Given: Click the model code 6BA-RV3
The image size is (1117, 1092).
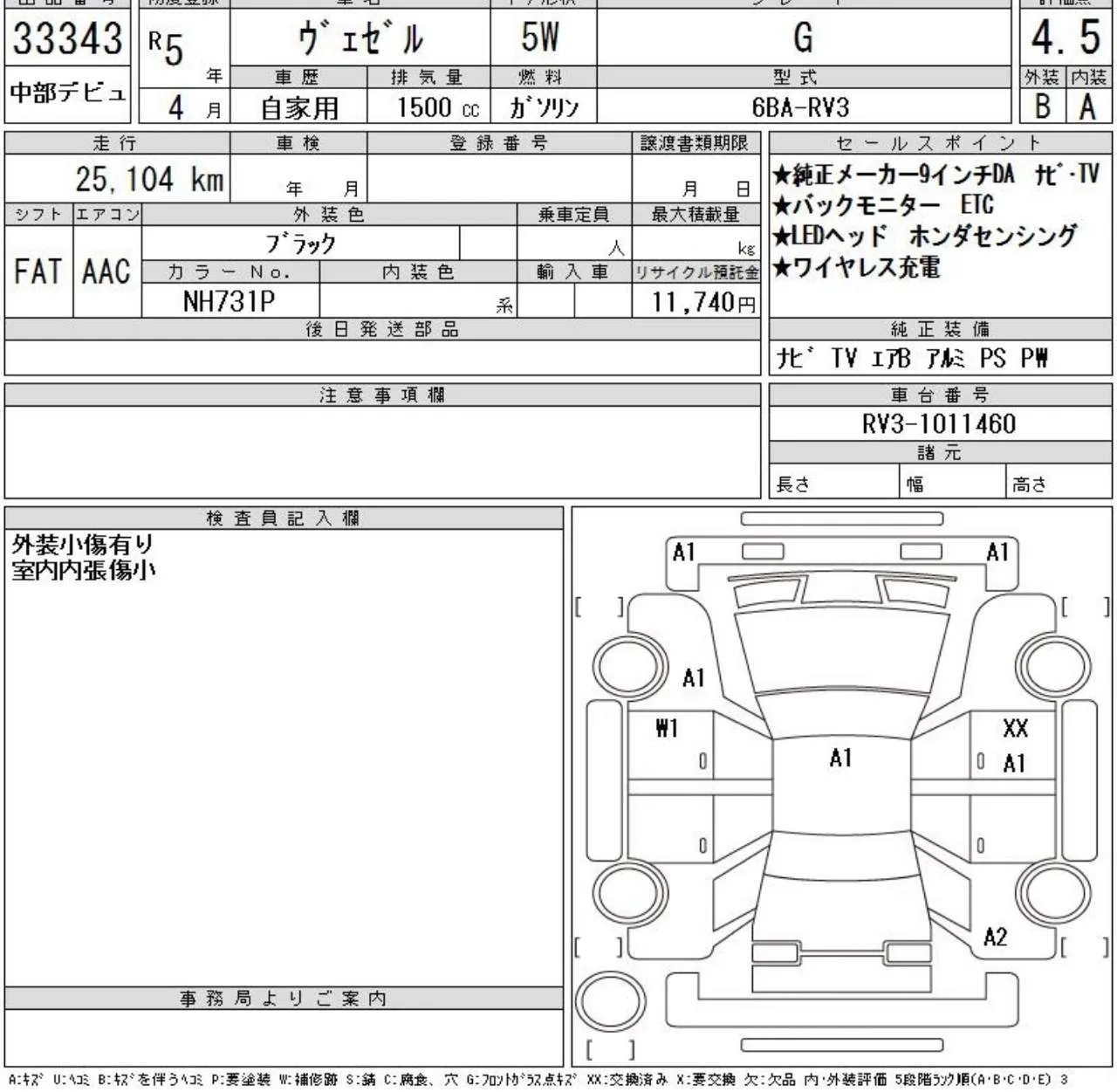Looking at the screenshot, I should coord(800,107).
